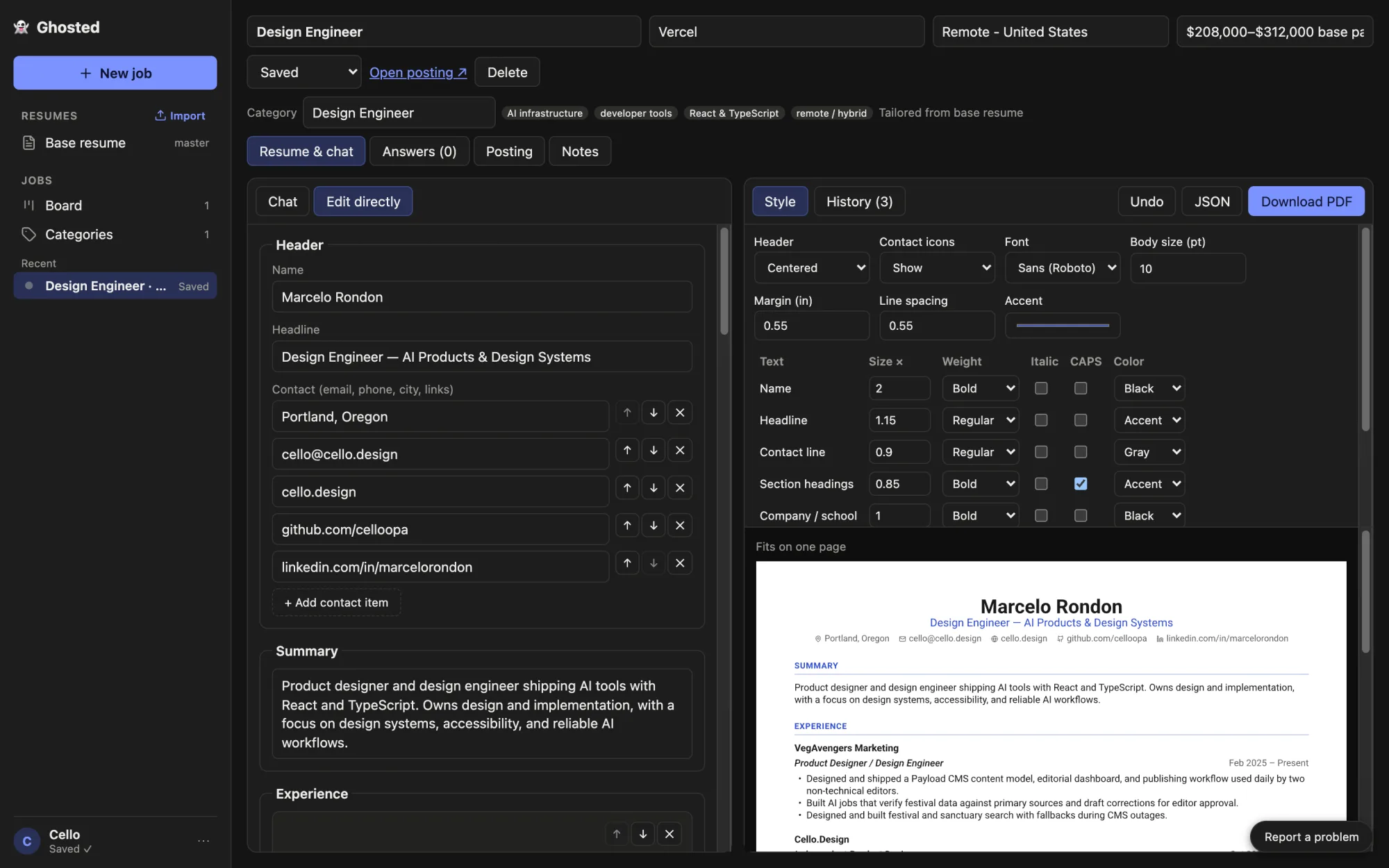Change Headline color Accent dropdown
1389x868 pixels.
pyautogui.click(x=1149, y=420)
